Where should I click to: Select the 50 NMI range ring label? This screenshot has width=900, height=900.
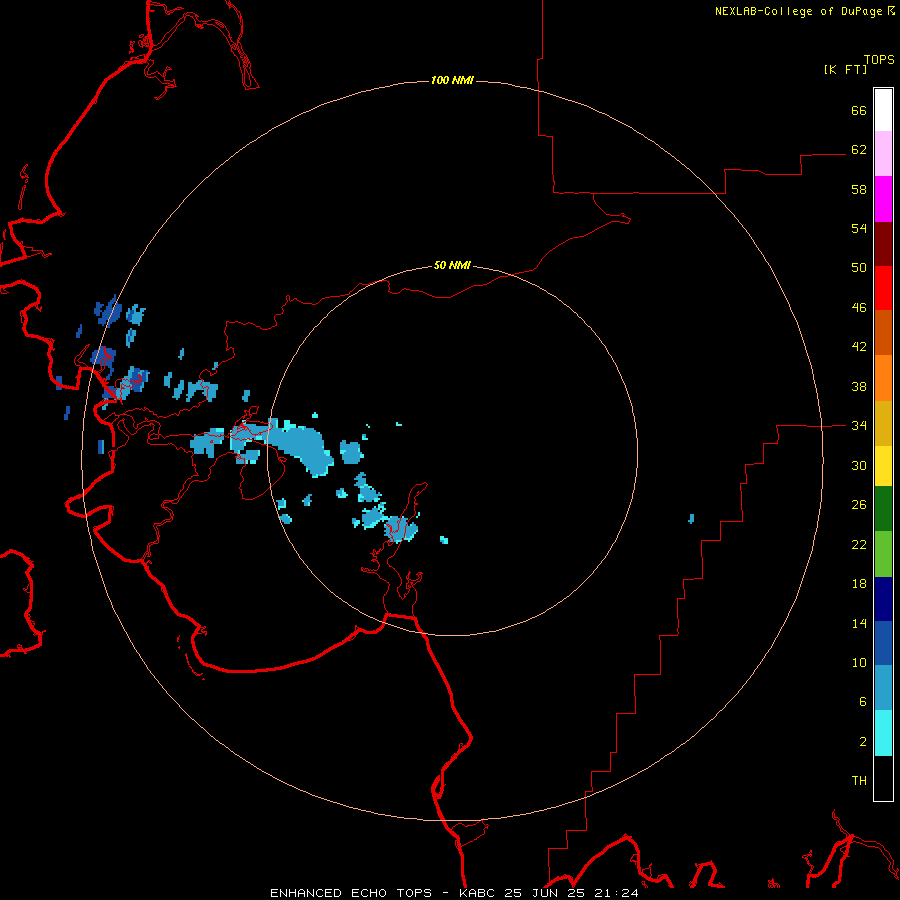[452, 265]
